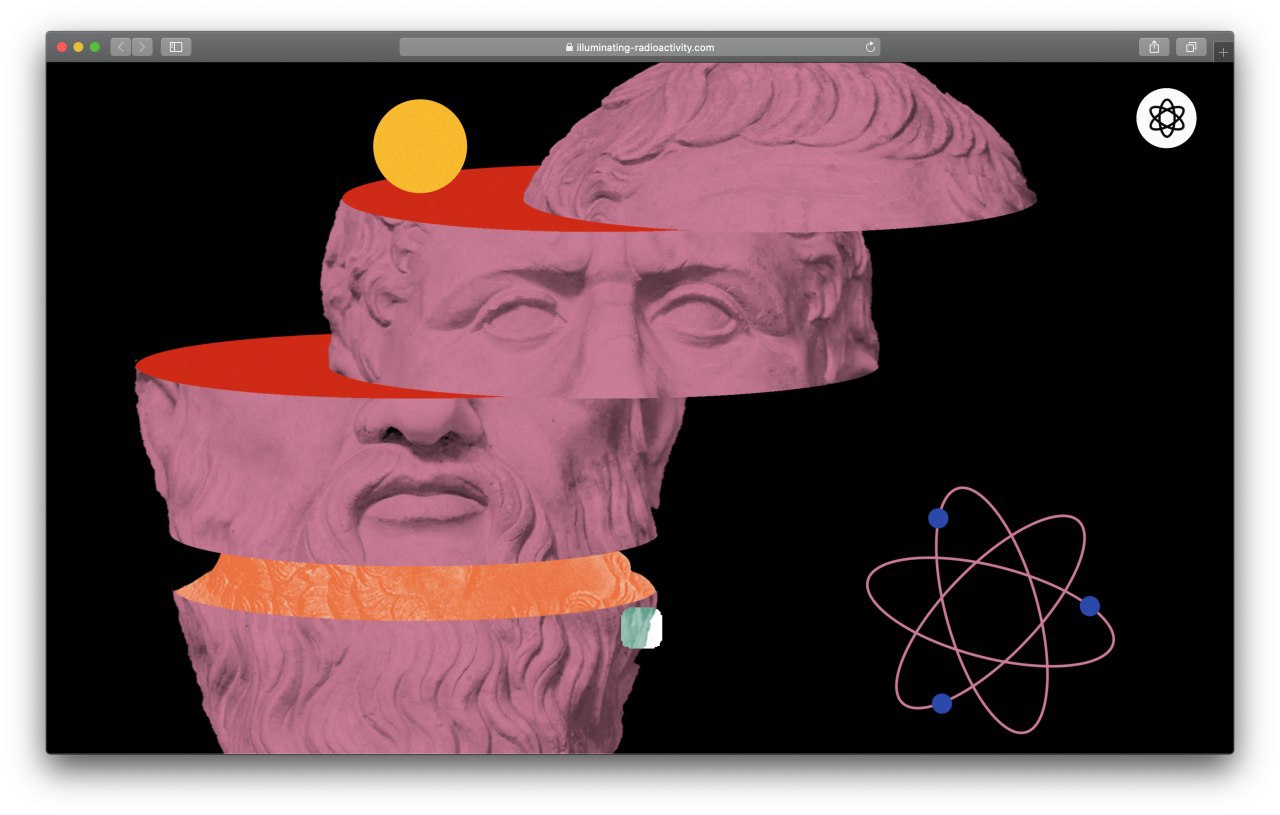Screen dimensions: 1280x815
Task: Click the yellow circle above the statue
Action: click(420, 146)
